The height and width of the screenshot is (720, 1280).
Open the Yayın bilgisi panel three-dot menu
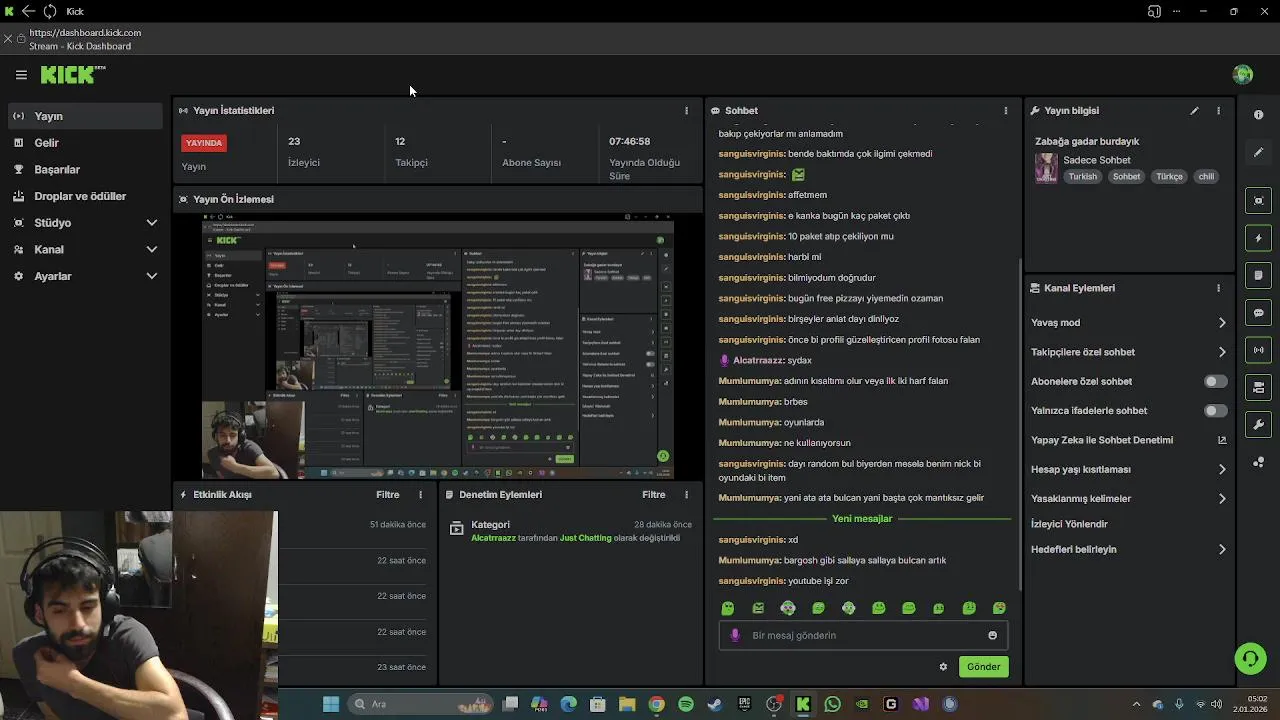(x=1218, y=111)
